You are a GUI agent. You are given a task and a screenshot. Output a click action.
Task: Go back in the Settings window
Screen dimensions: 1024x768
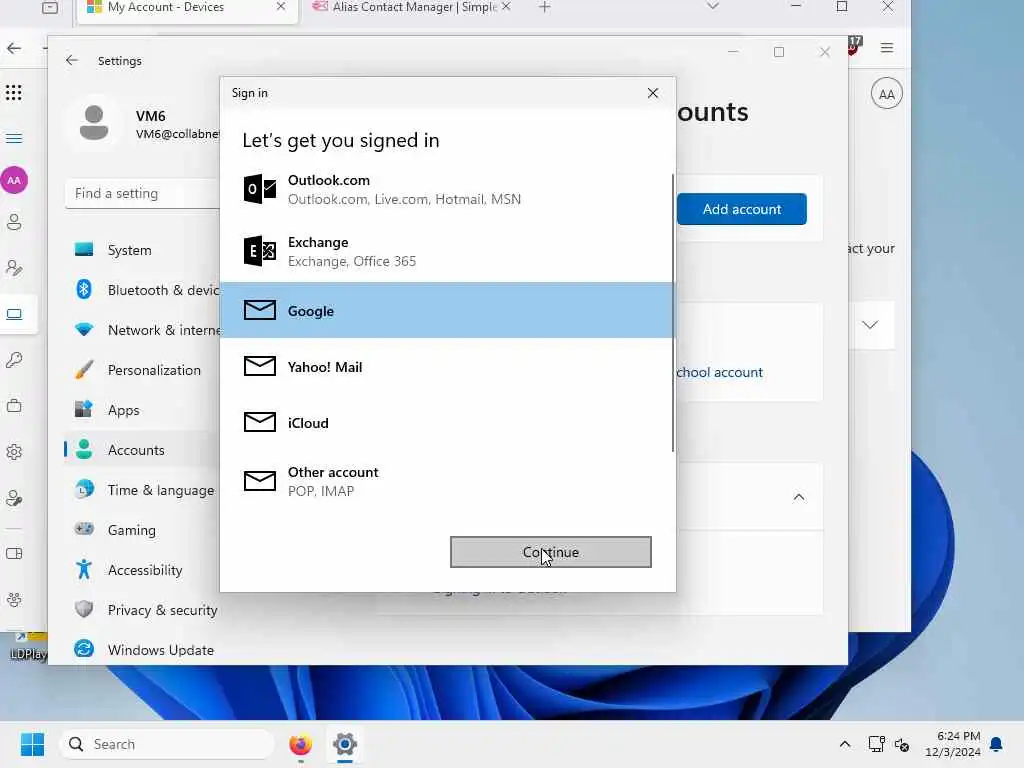point(72,60)
